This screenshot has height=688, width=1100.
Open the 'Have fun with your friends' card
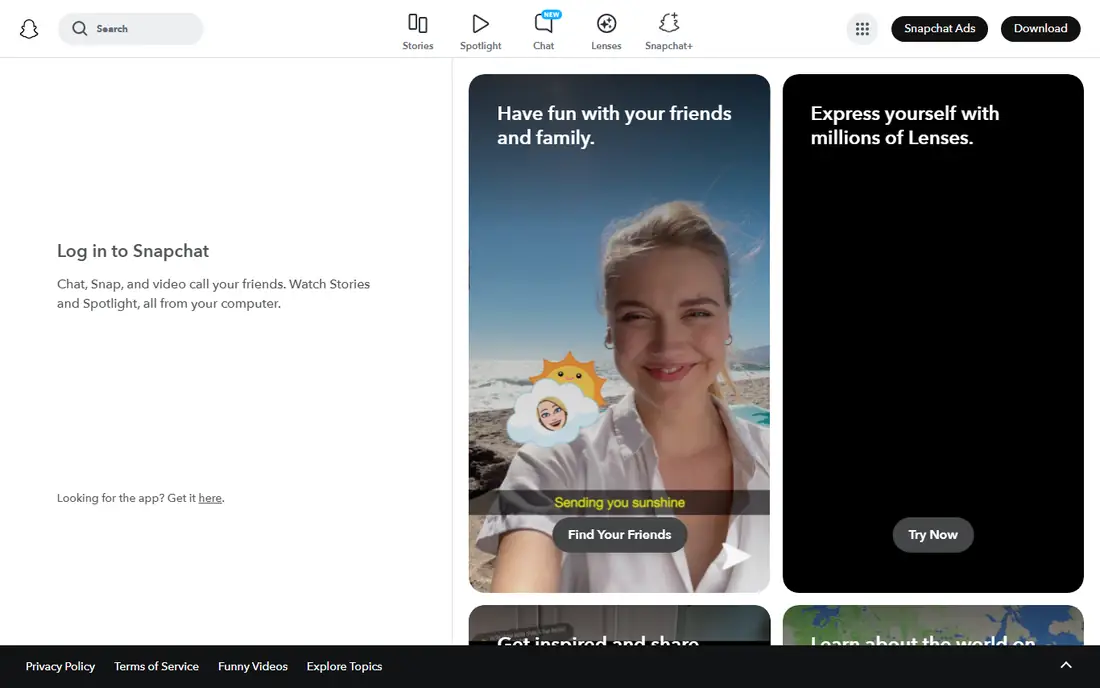point(619,333)
